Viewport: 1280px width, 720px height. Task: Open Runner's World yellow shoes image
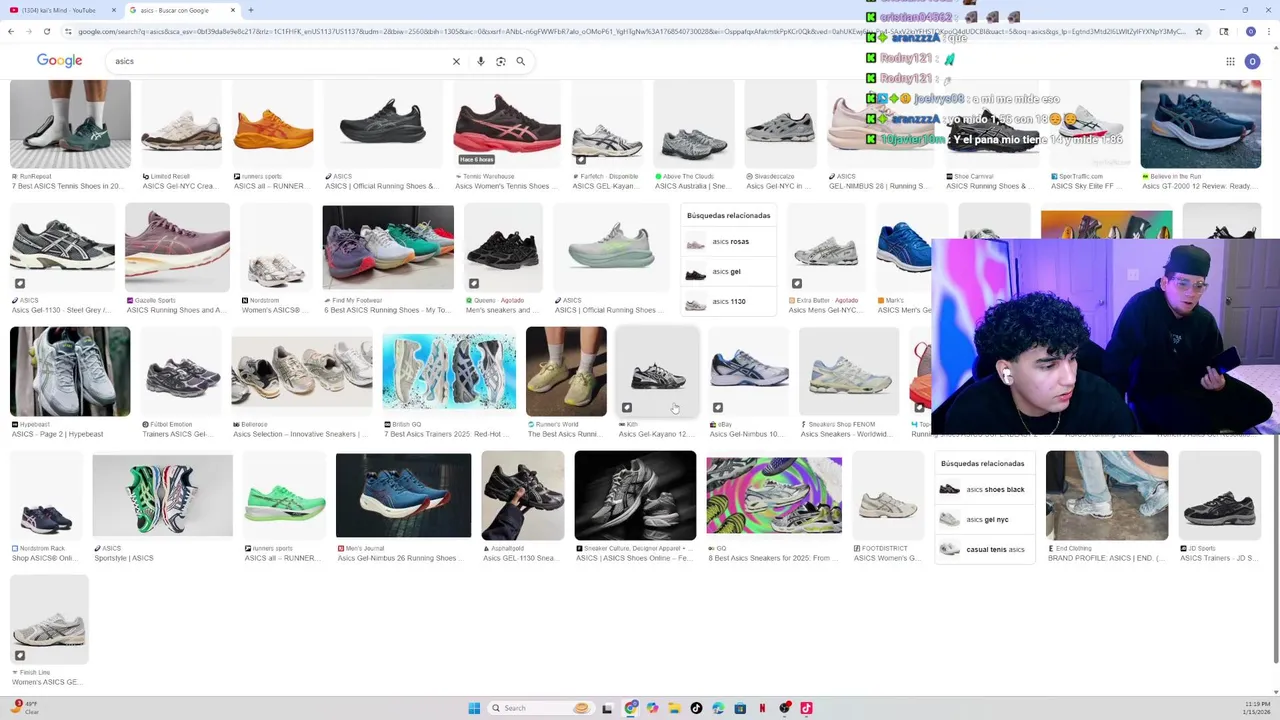pos(566,371)
